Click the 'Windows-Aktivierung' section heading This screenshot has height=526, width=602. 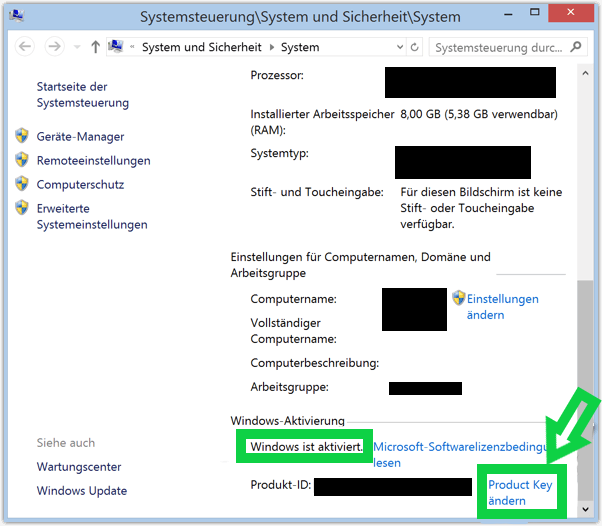click(288, 421)
